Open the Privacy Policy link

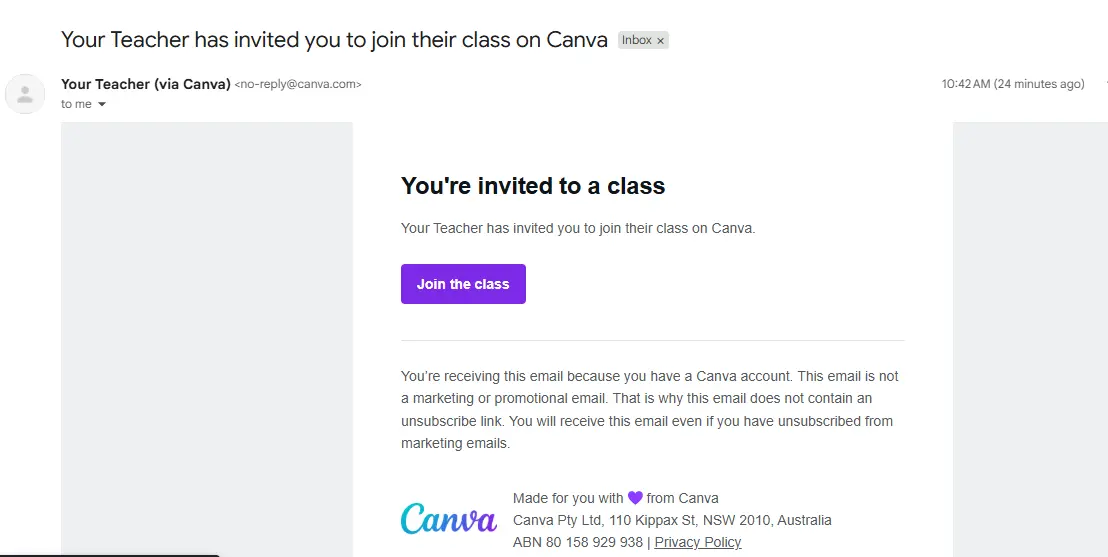click(697, 542)
